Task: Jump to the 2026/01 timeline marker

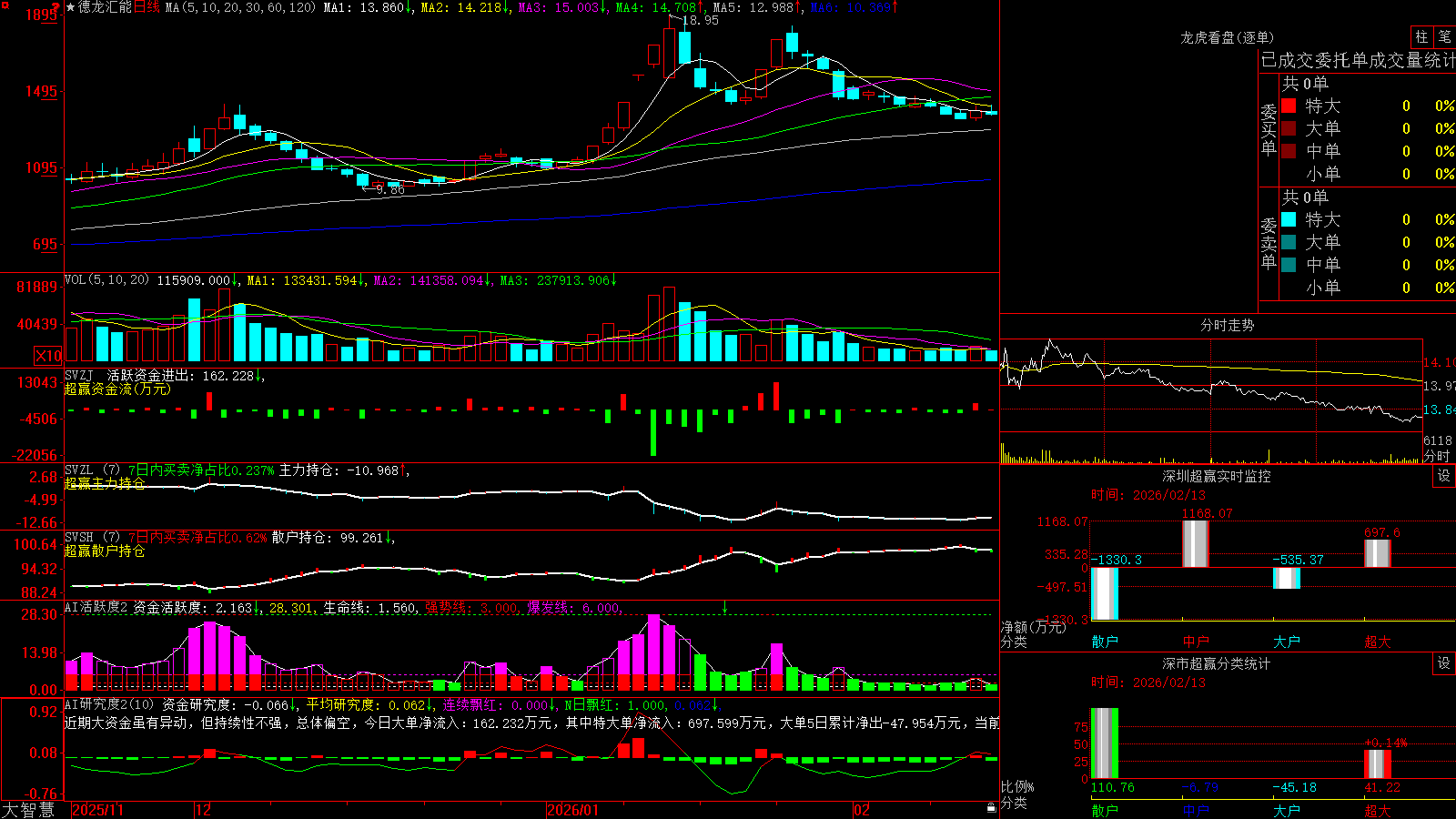Action: point(572,810)
